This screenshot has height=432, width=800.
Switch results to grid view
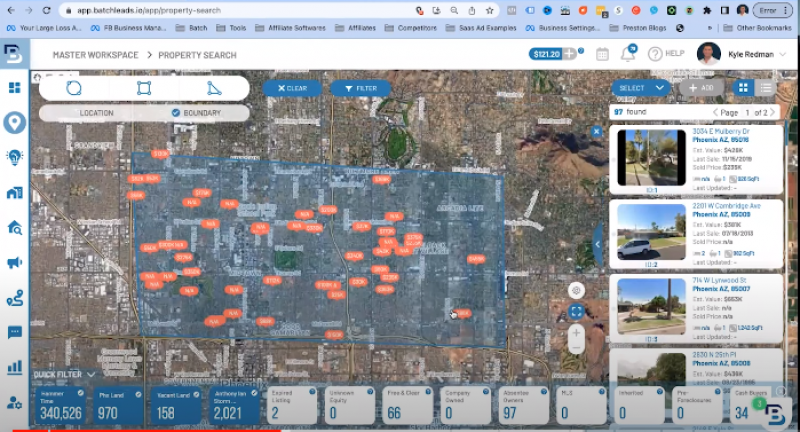743,88
